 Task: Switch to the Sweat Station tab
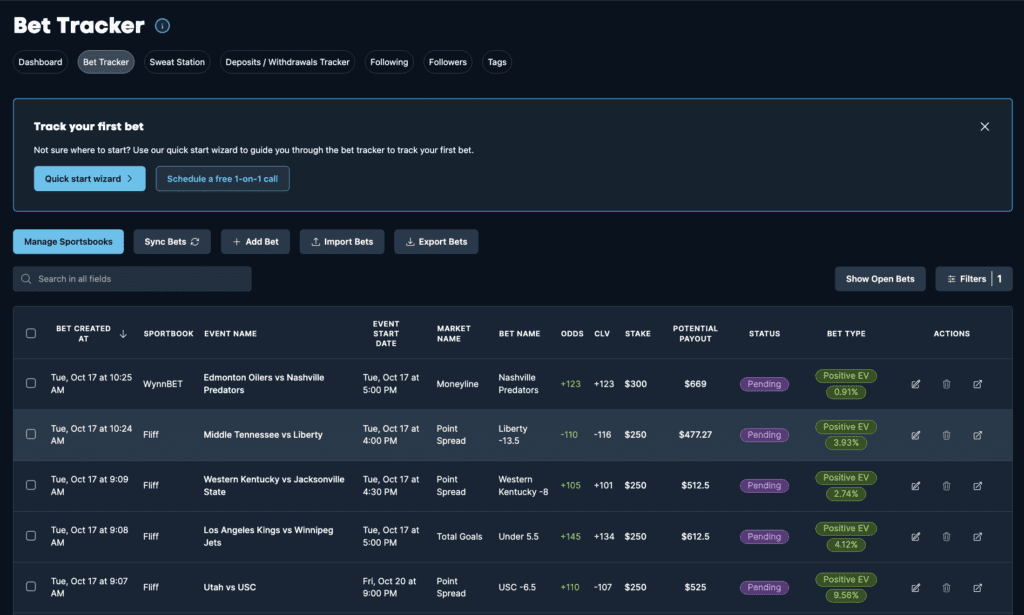point(177,62)
